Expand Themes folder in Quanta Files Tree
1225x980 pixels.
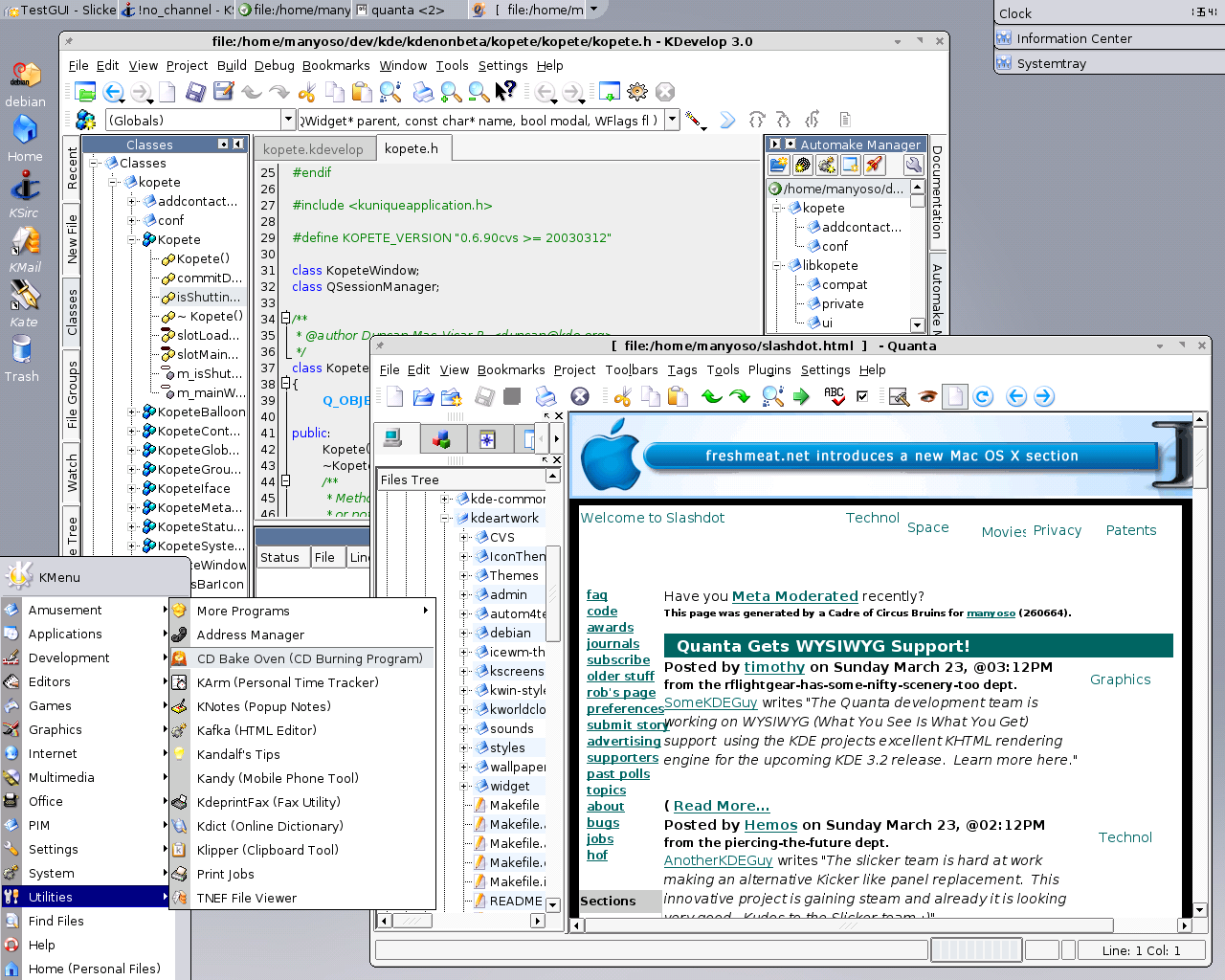pyautogui.click(x=465, y=575)
